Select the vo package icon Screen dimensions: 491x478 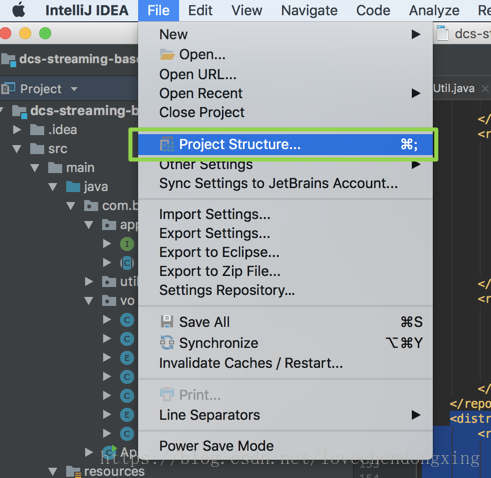[x=109, y=301]
